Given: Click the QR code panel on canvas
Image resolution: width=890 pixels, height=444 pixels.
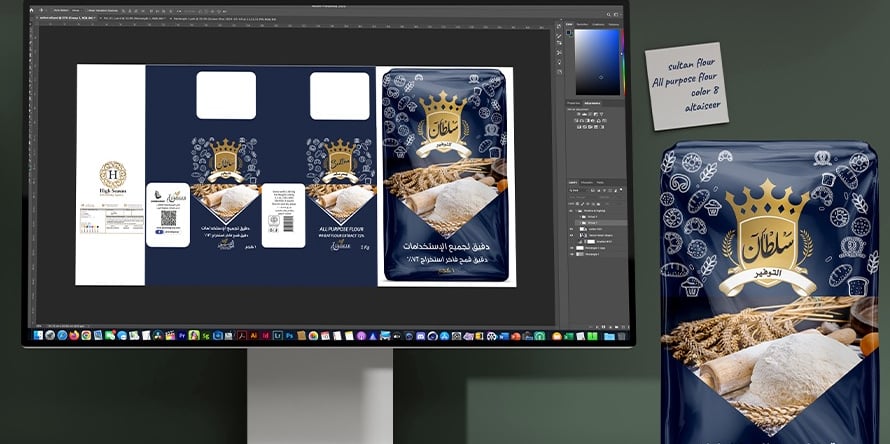Looking at the screenshot, I should pos(167,215).
